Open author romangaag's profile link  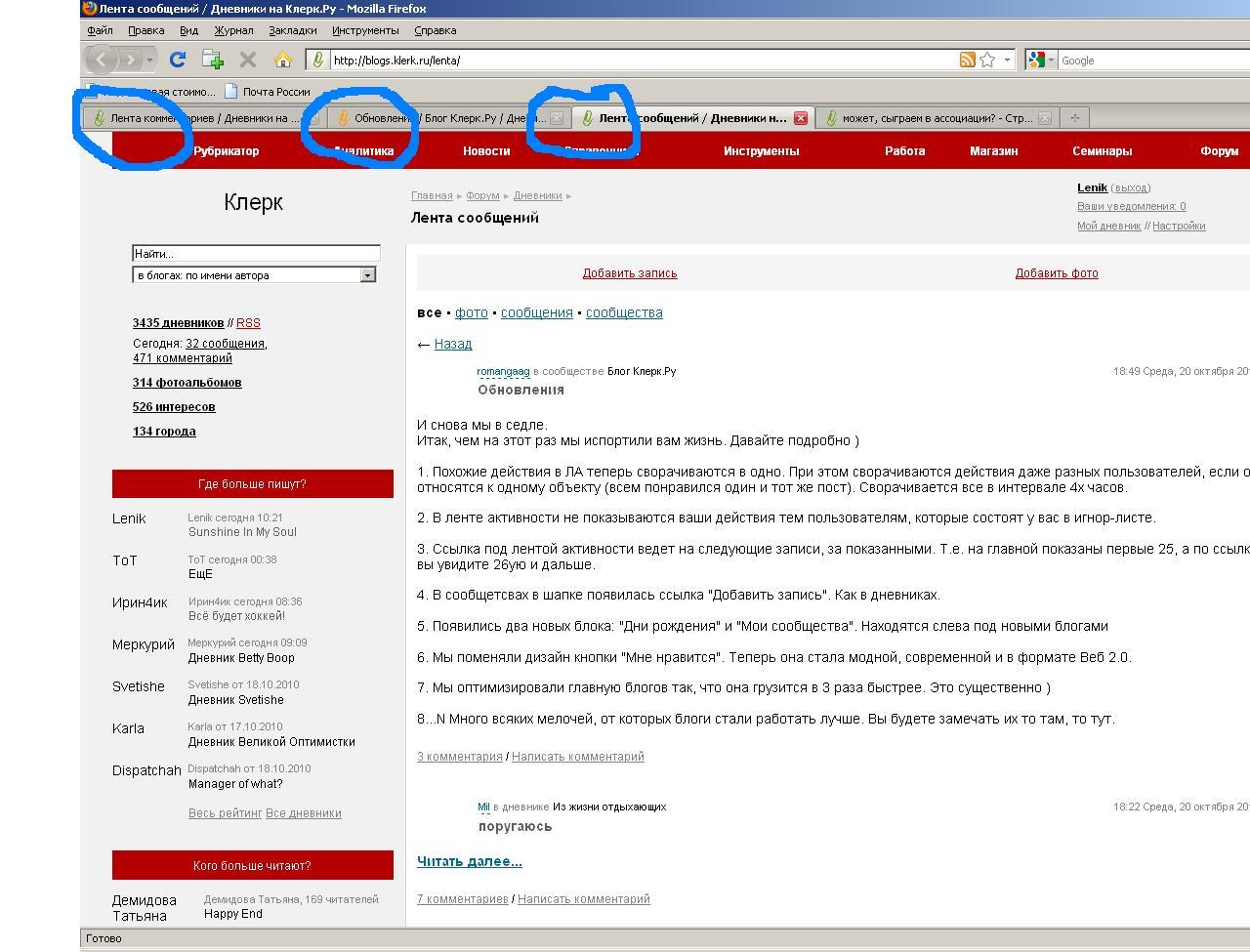[503, 371]
